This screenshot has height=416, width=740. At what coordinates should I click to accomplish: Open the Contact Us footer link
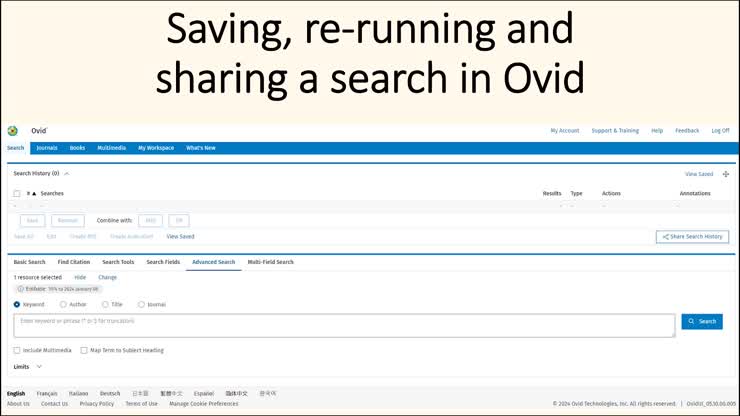tap(54, 404)
